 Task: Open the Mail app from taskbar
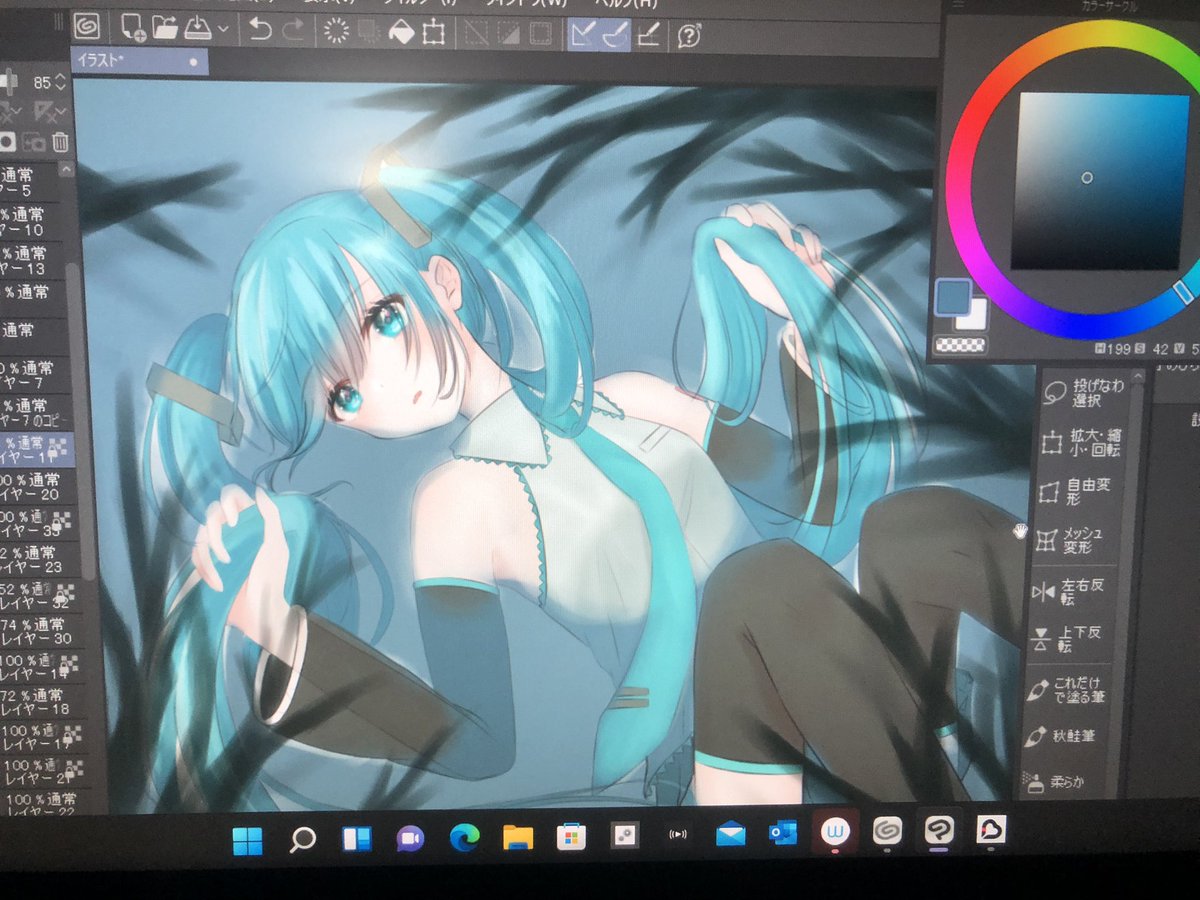(731, 833)
